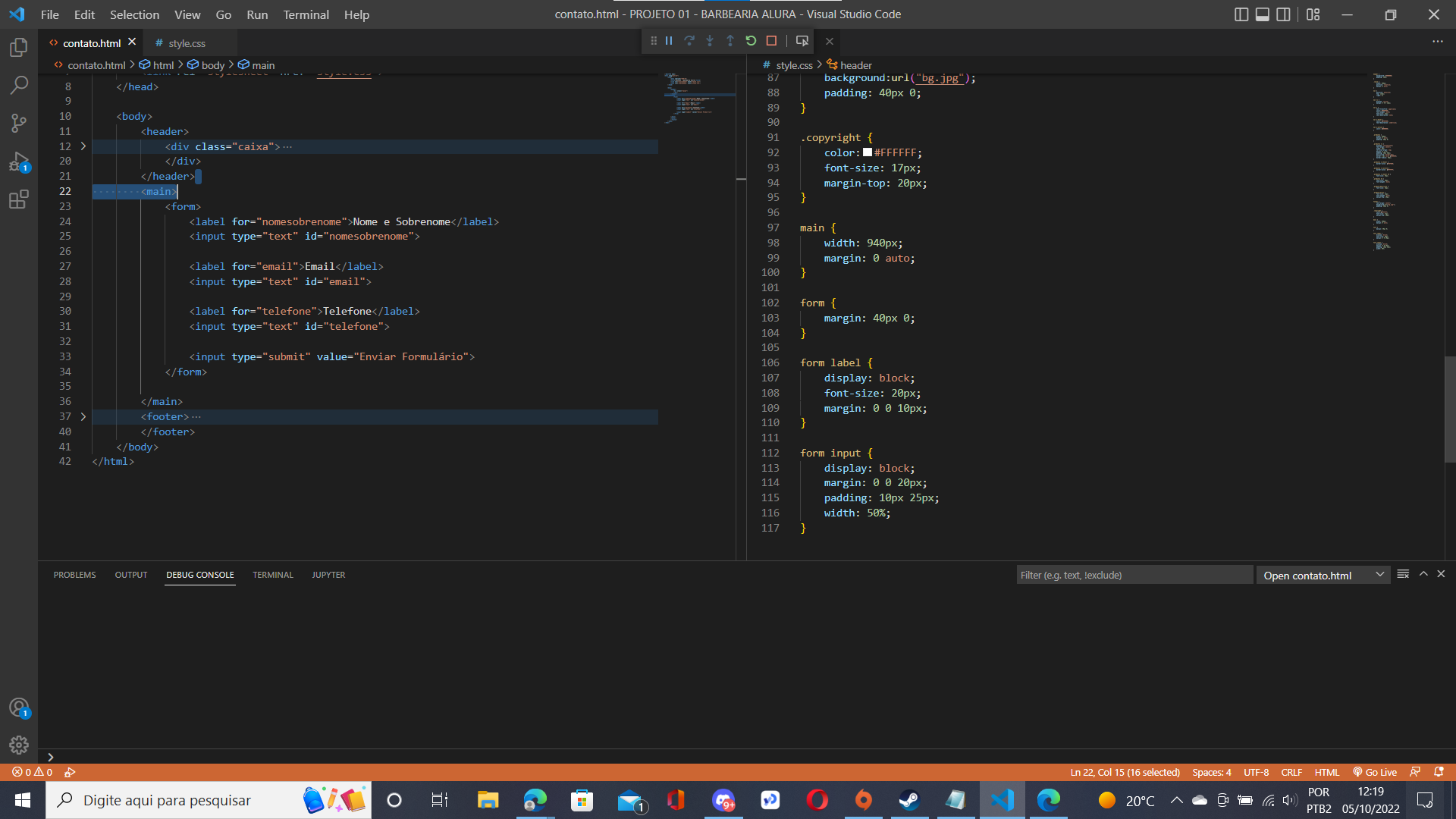Click the debug status bar icon

coord(70,772)
